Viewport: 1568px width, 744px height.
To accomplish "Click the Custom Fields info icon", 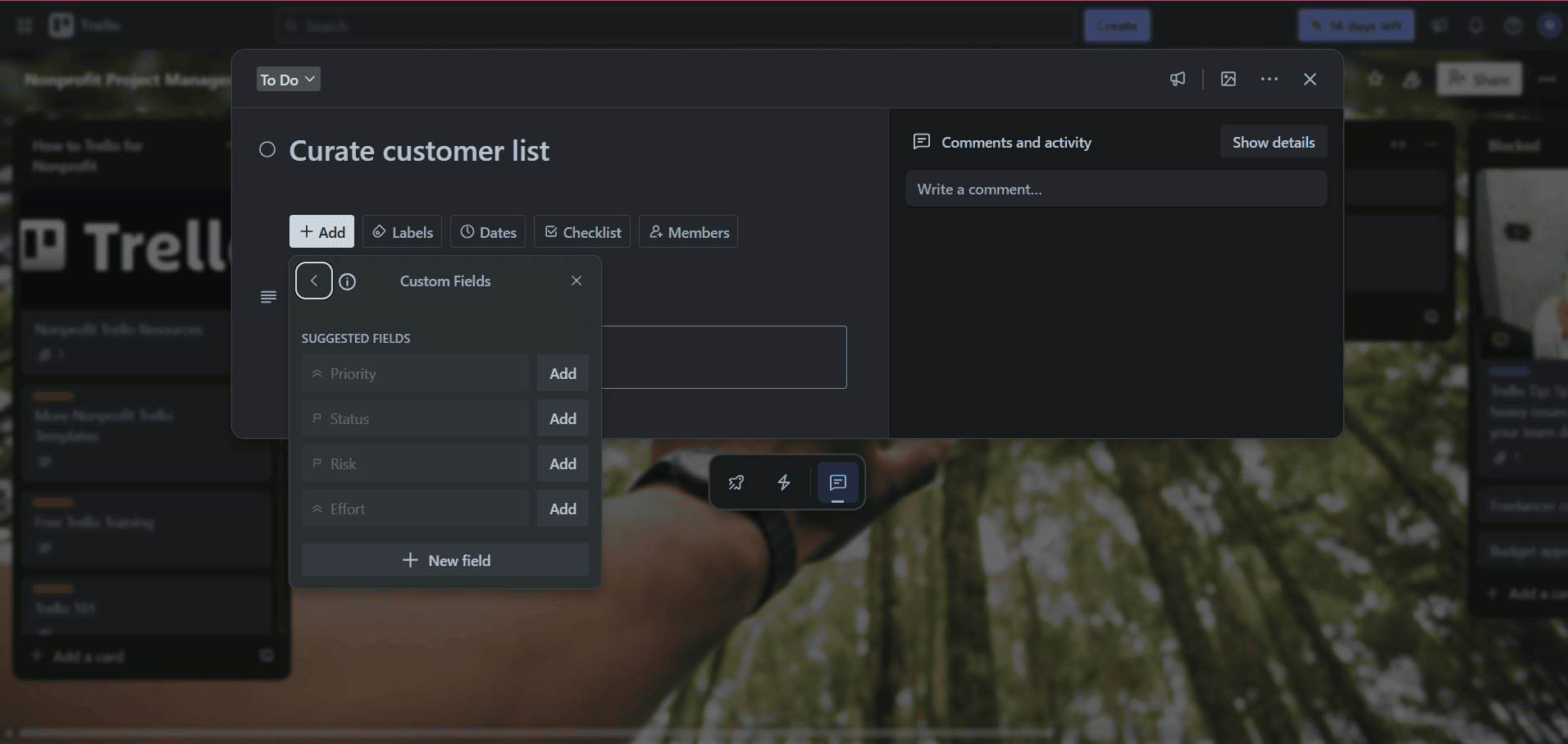I will point(348,282).
